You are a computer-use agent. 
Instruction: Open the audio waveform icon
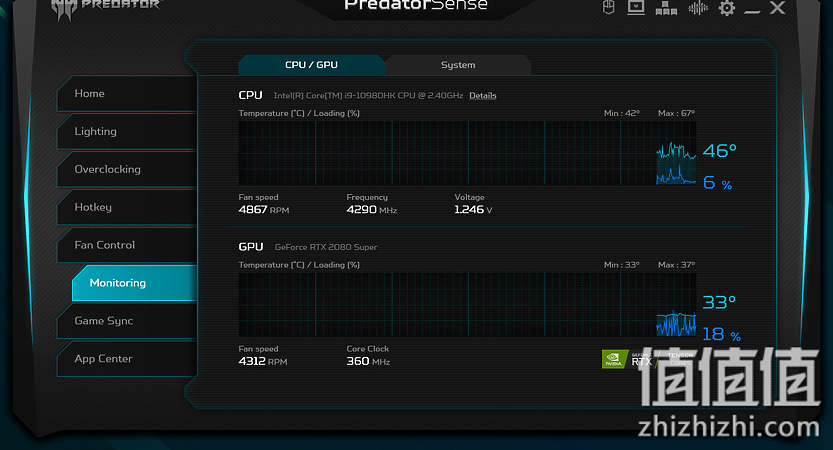coord(698,8)
